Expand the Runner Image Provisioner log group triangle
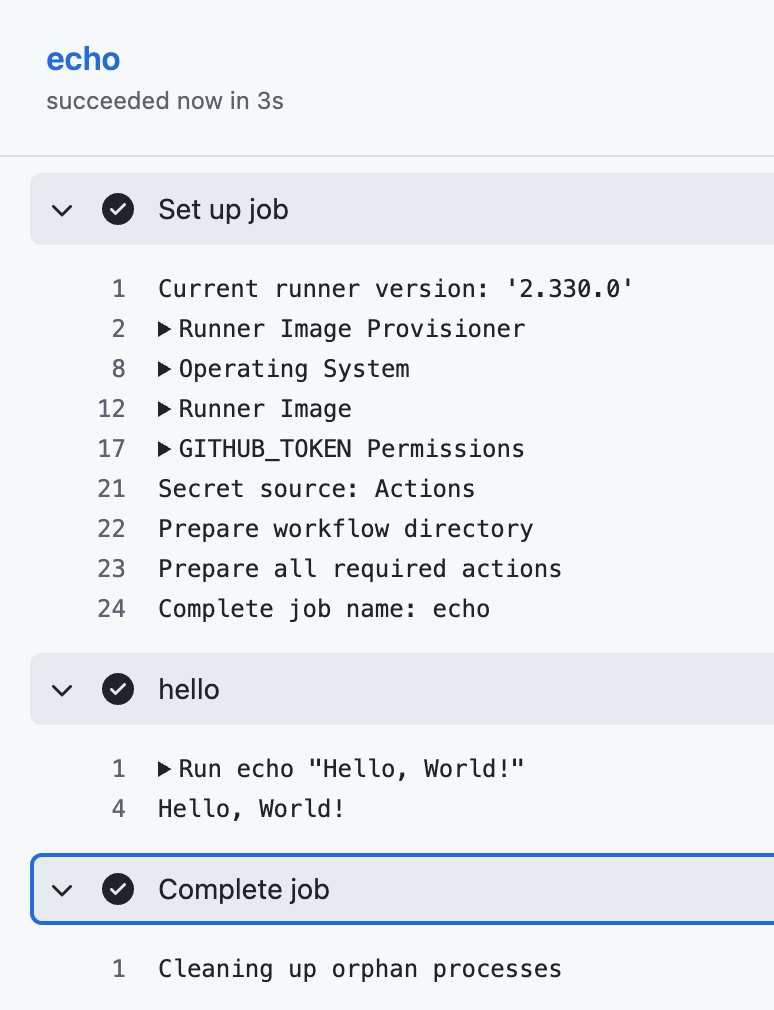Viewport: 774px width, 1010px height. point(165,329)
